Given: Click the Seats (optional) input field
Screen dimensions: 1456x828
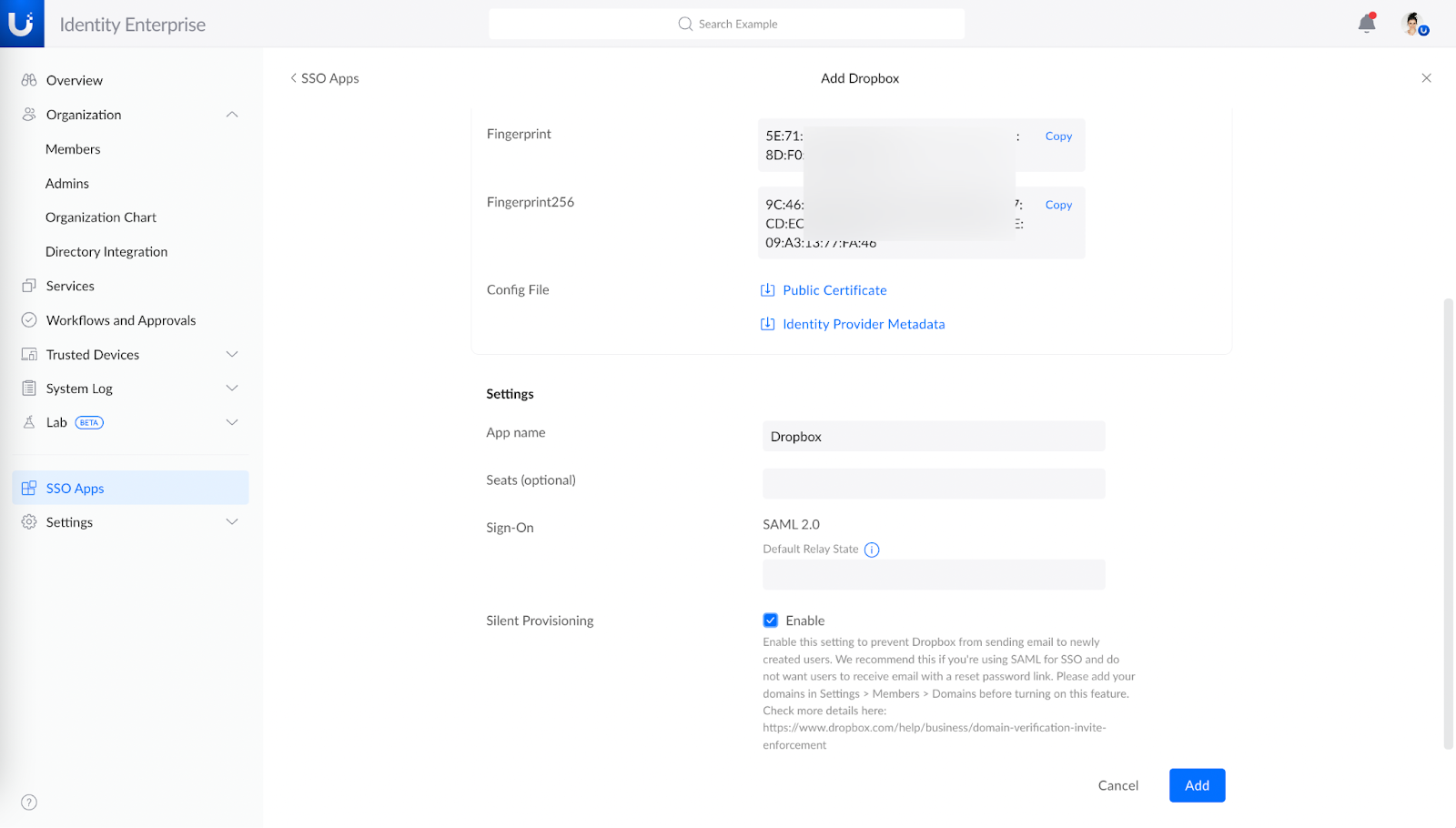Looking at the screenshot, I should tap(934, 484).
